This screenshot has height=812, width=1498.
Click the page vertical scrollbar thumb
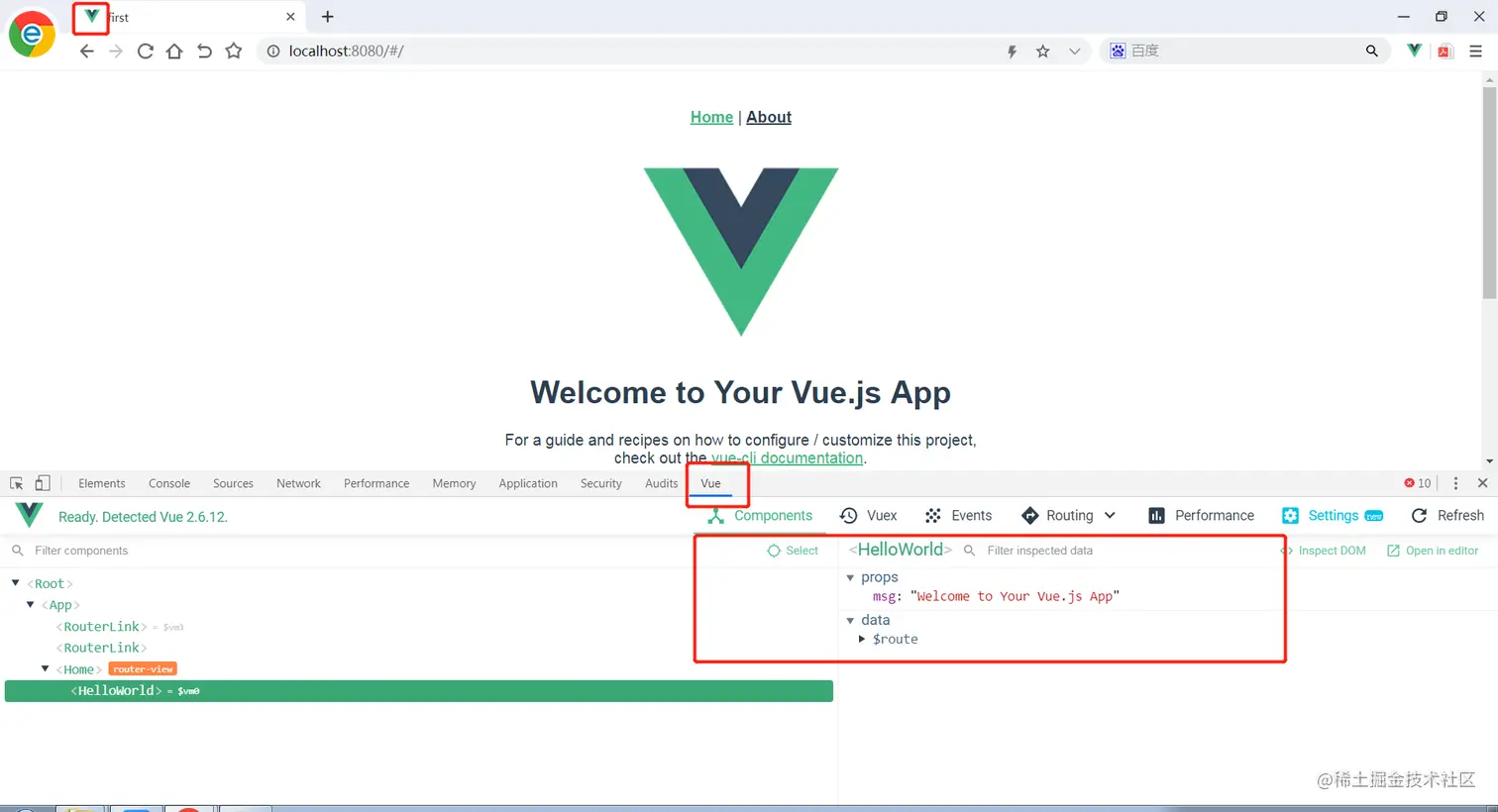tap(1489, 191)
